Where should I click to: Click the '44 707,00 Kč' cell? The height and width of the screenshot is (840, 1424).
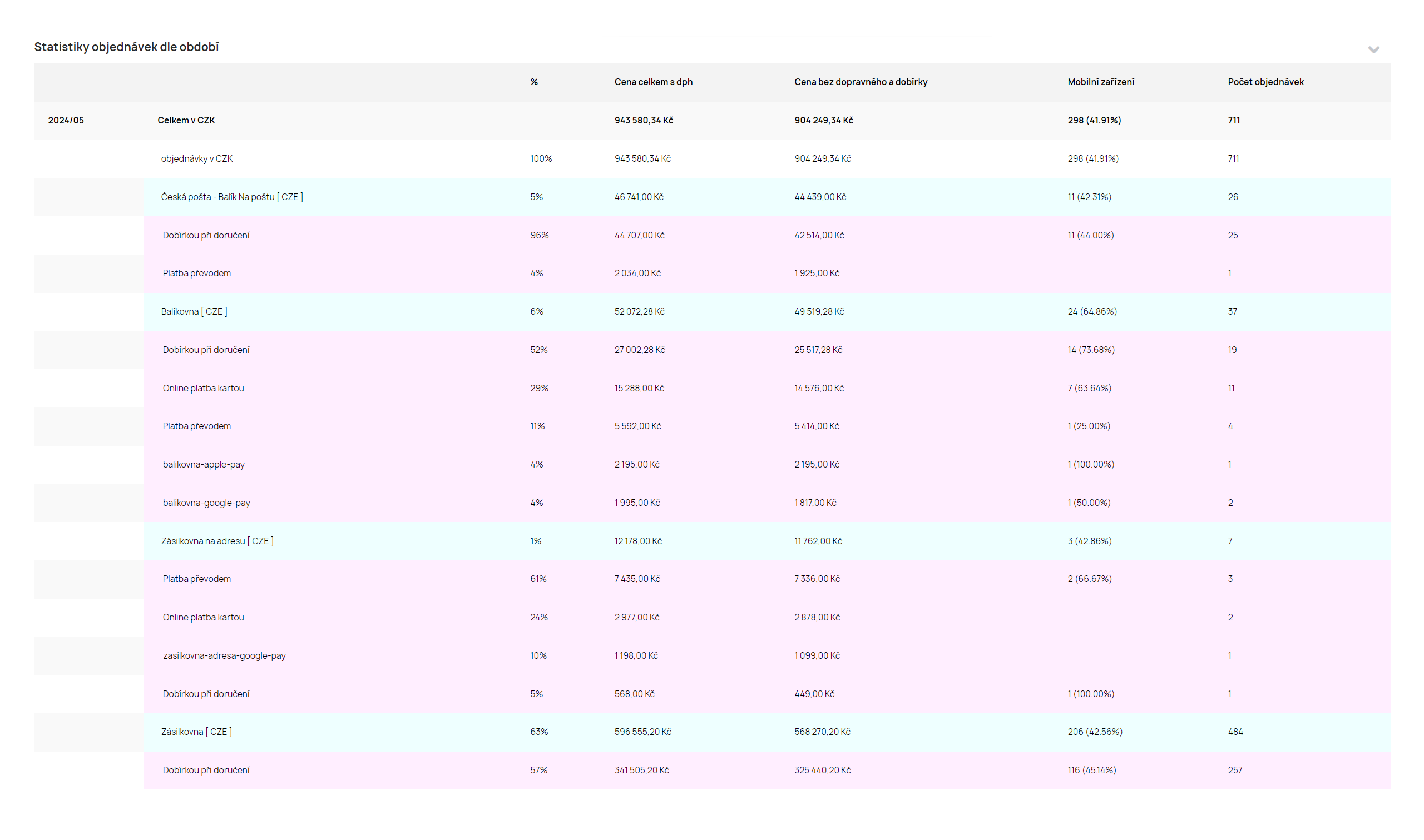639,236
